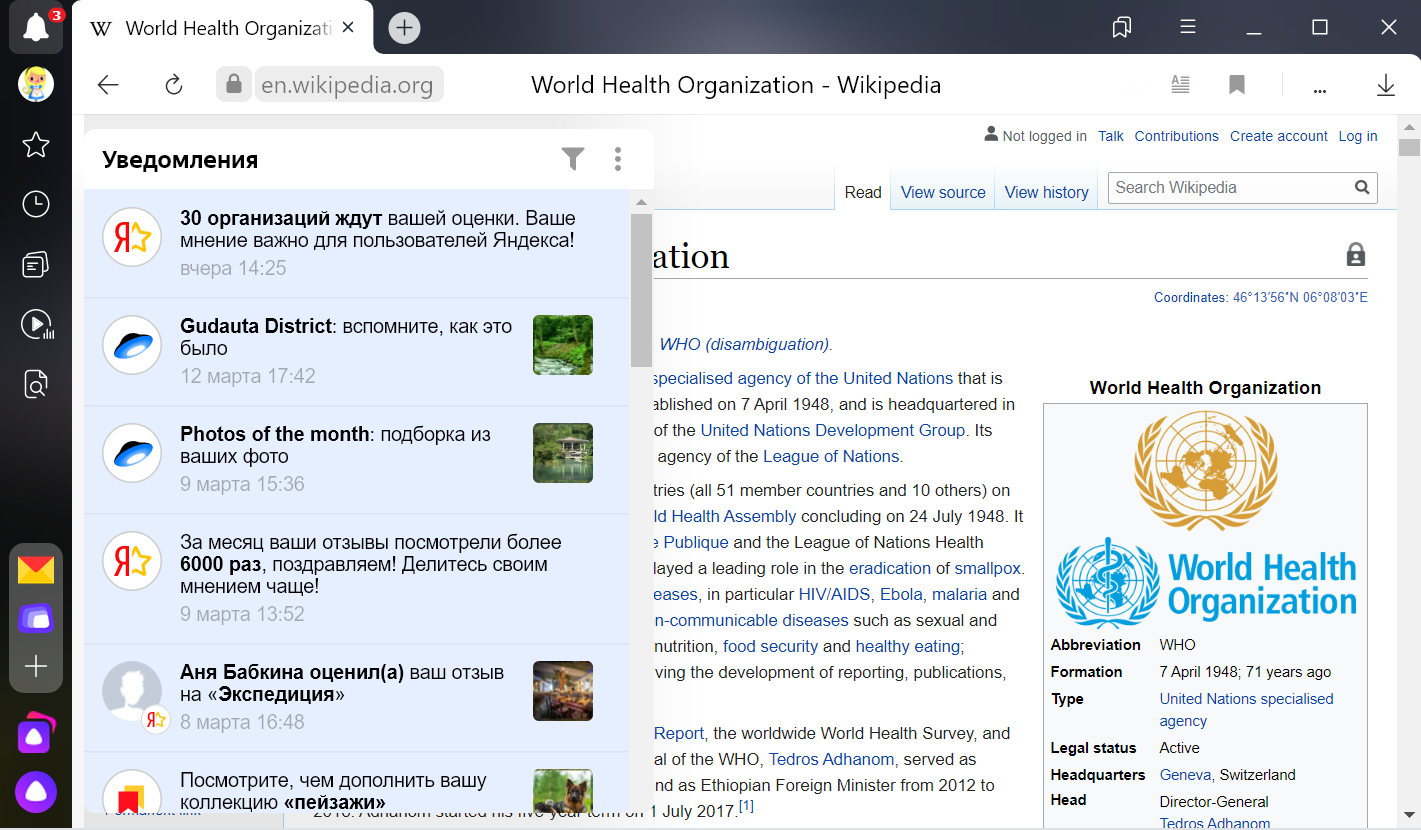
Task: Click the Search Wikipedia field
Action: 1229,187
